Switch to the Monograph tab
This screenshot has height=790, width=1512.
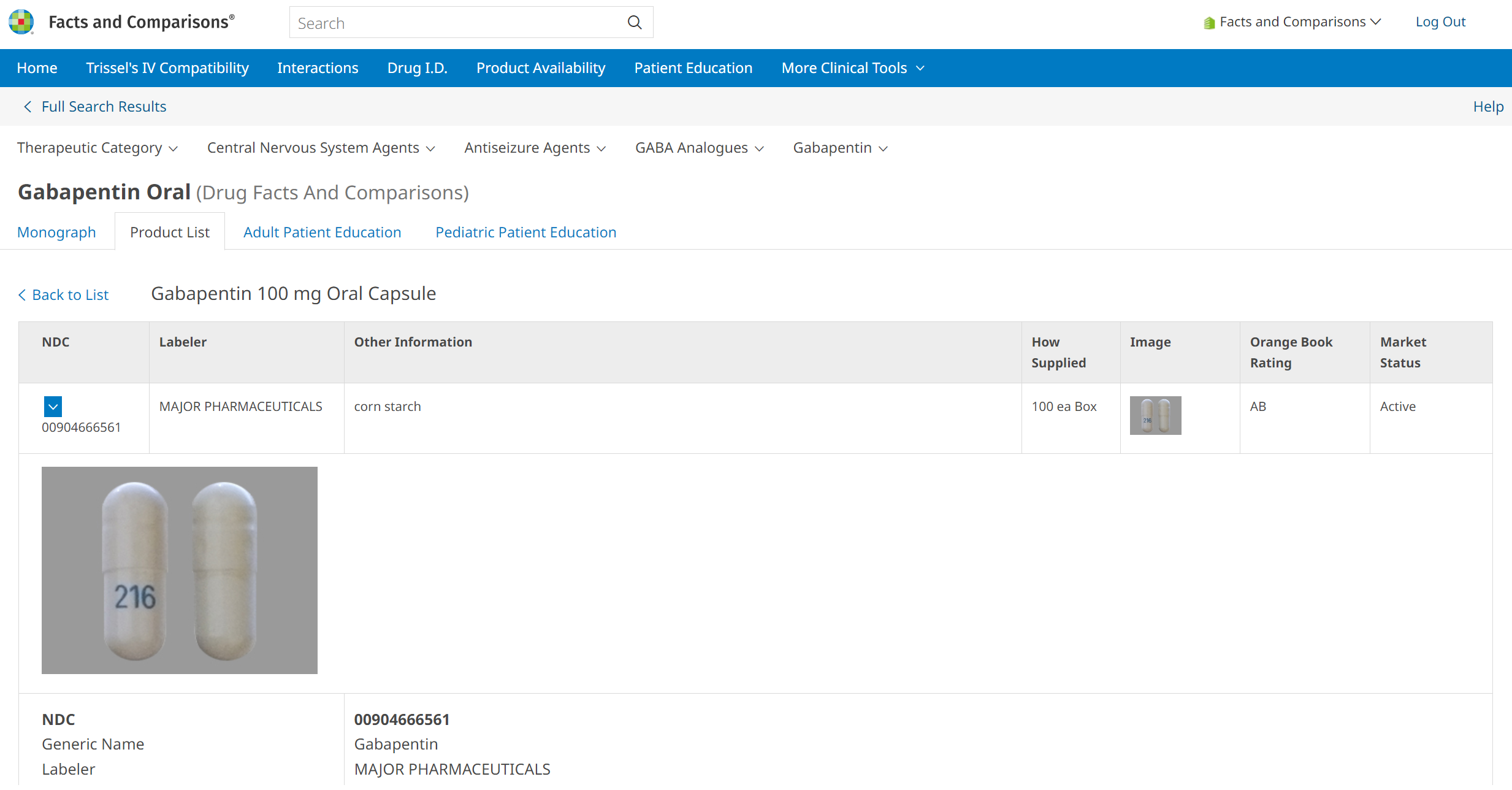[56, 232]
